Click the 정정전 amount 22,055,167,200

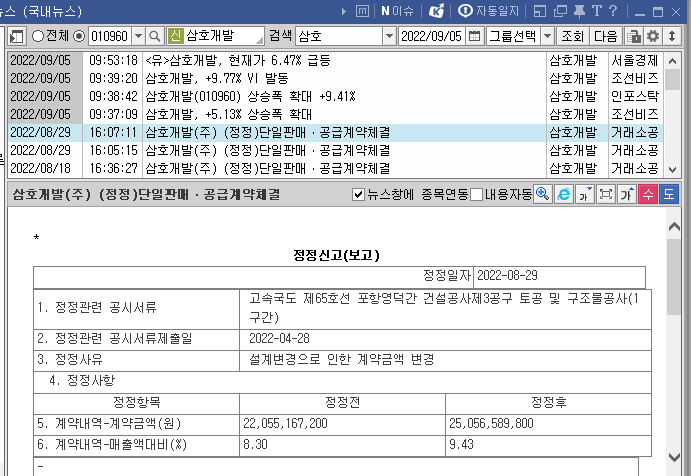pyautogui.click(x=285, y=424)
